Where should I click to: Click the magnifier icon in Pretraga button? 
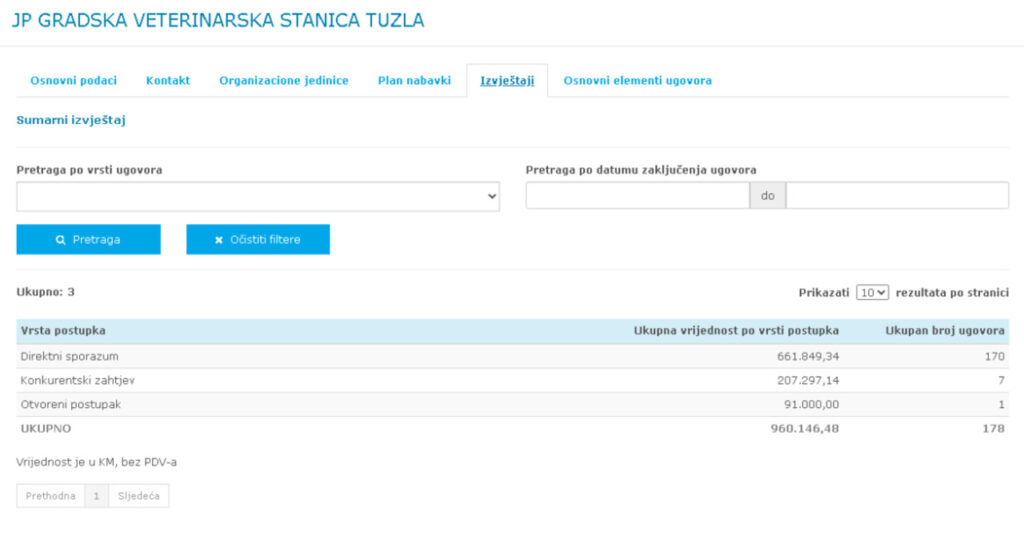click(61, 240)
